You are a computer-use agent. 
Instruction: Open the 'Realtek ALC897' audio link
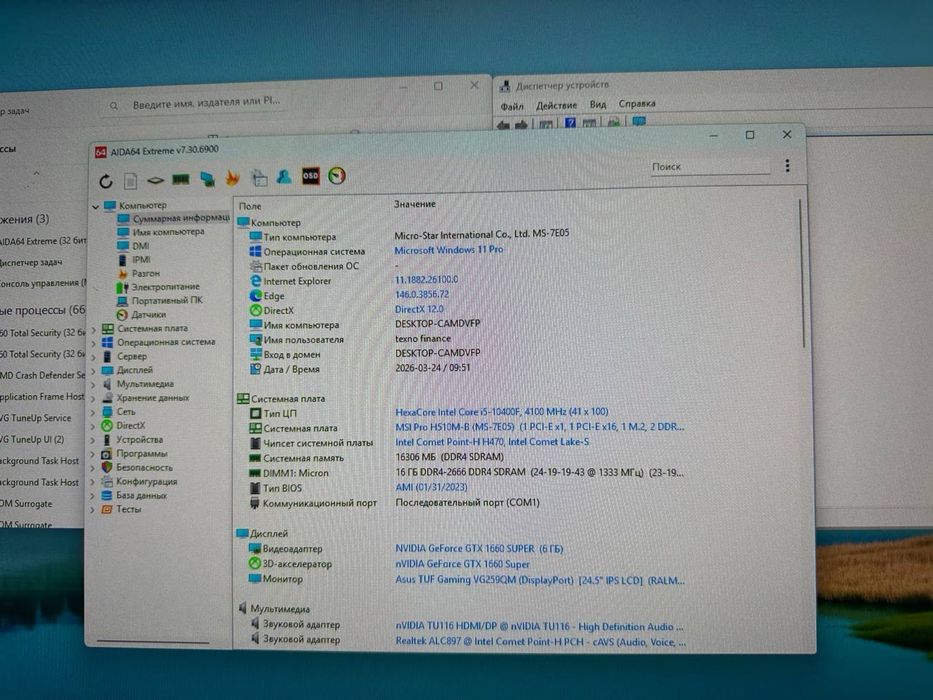pos(541,642)
